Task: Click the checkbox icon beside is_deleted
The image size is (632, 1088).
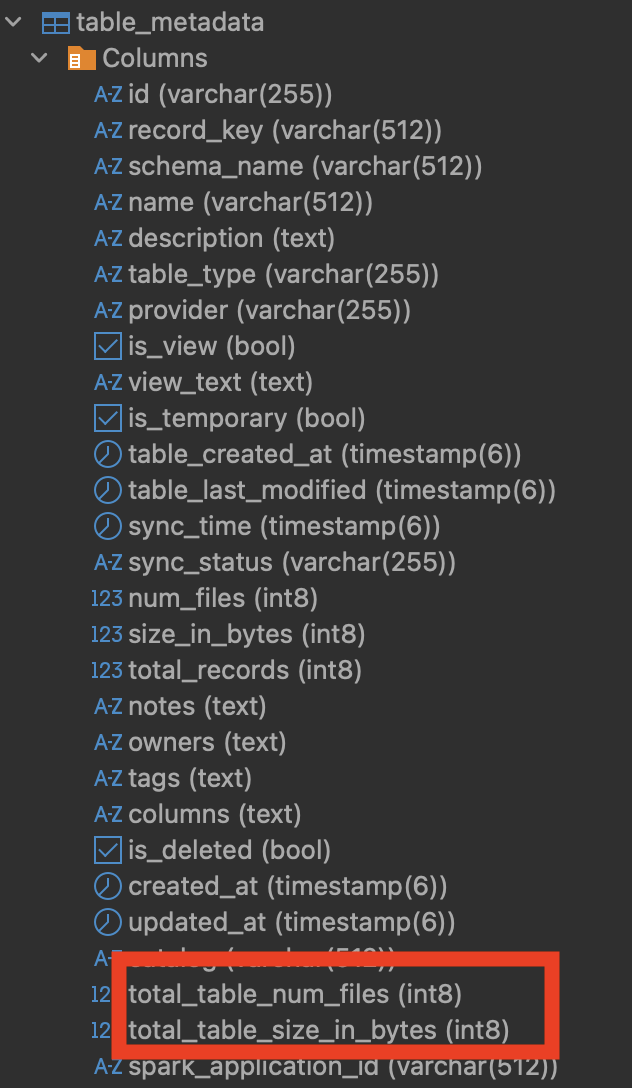Action: [x=108, y=850]
